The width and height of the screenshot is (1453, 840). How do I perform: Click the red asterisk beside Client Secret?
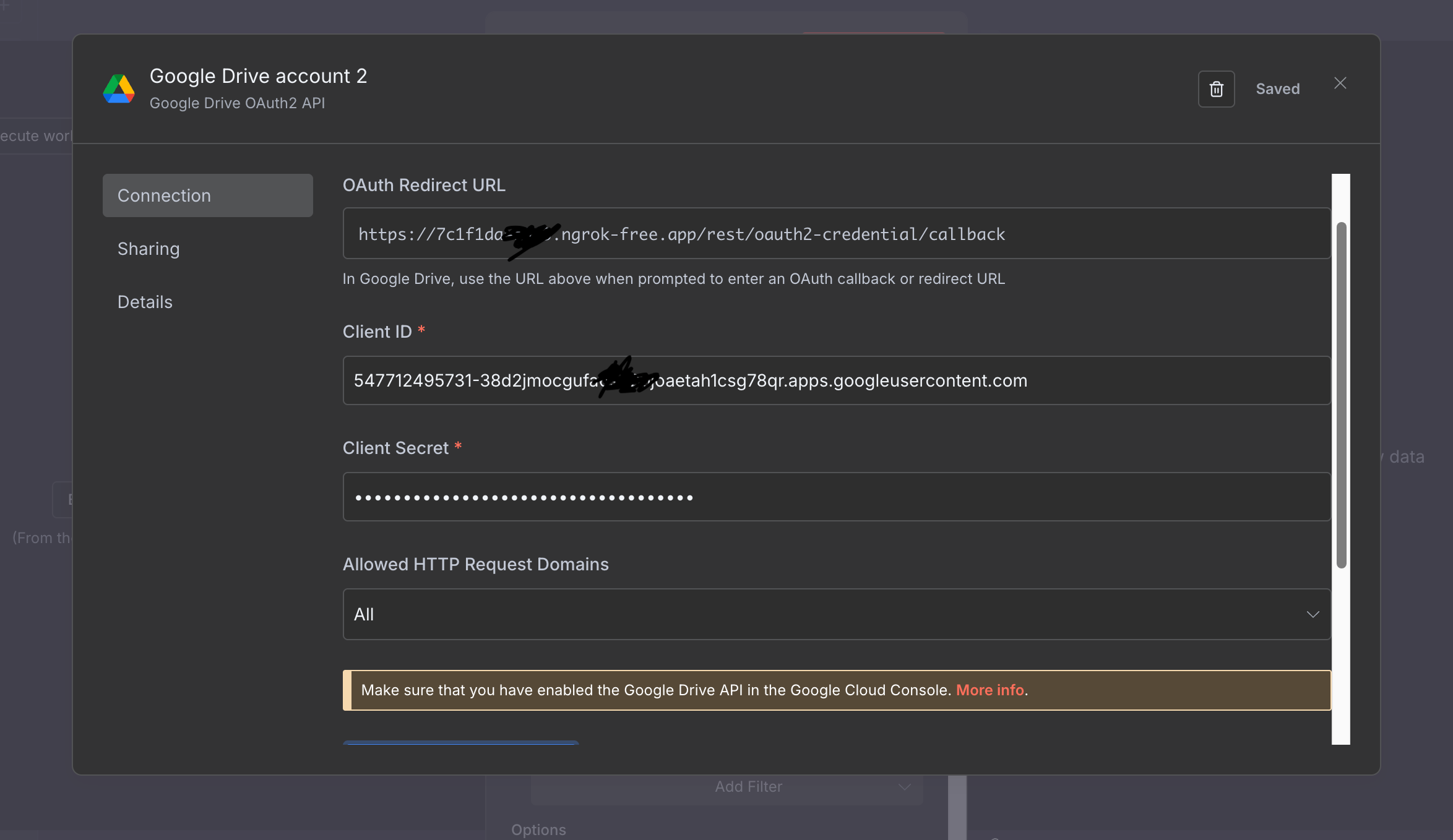click(x=458, y=447)
